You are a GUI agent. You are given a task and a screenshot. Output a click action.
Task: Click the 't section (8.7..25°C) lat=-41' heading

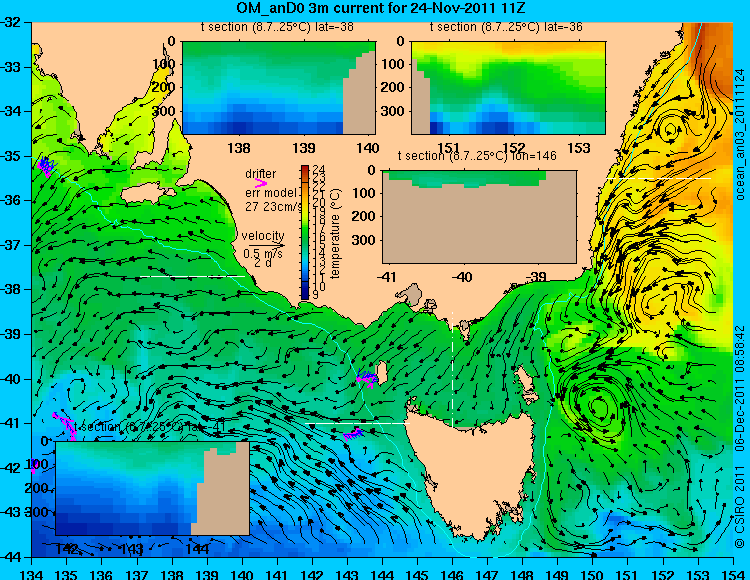tap(149, 427)
